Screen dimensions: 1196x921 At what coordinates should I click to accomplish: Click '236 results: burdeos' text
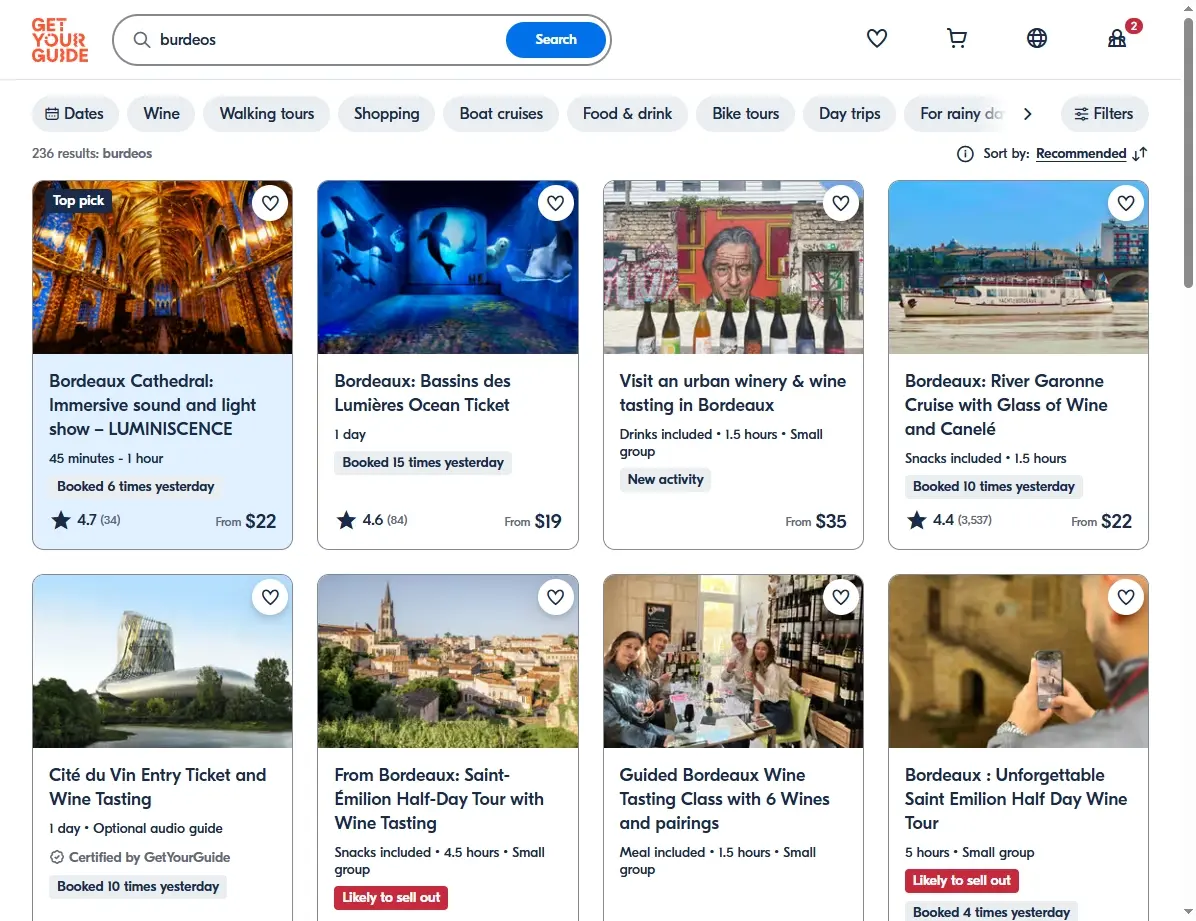(x=92, y=153)
